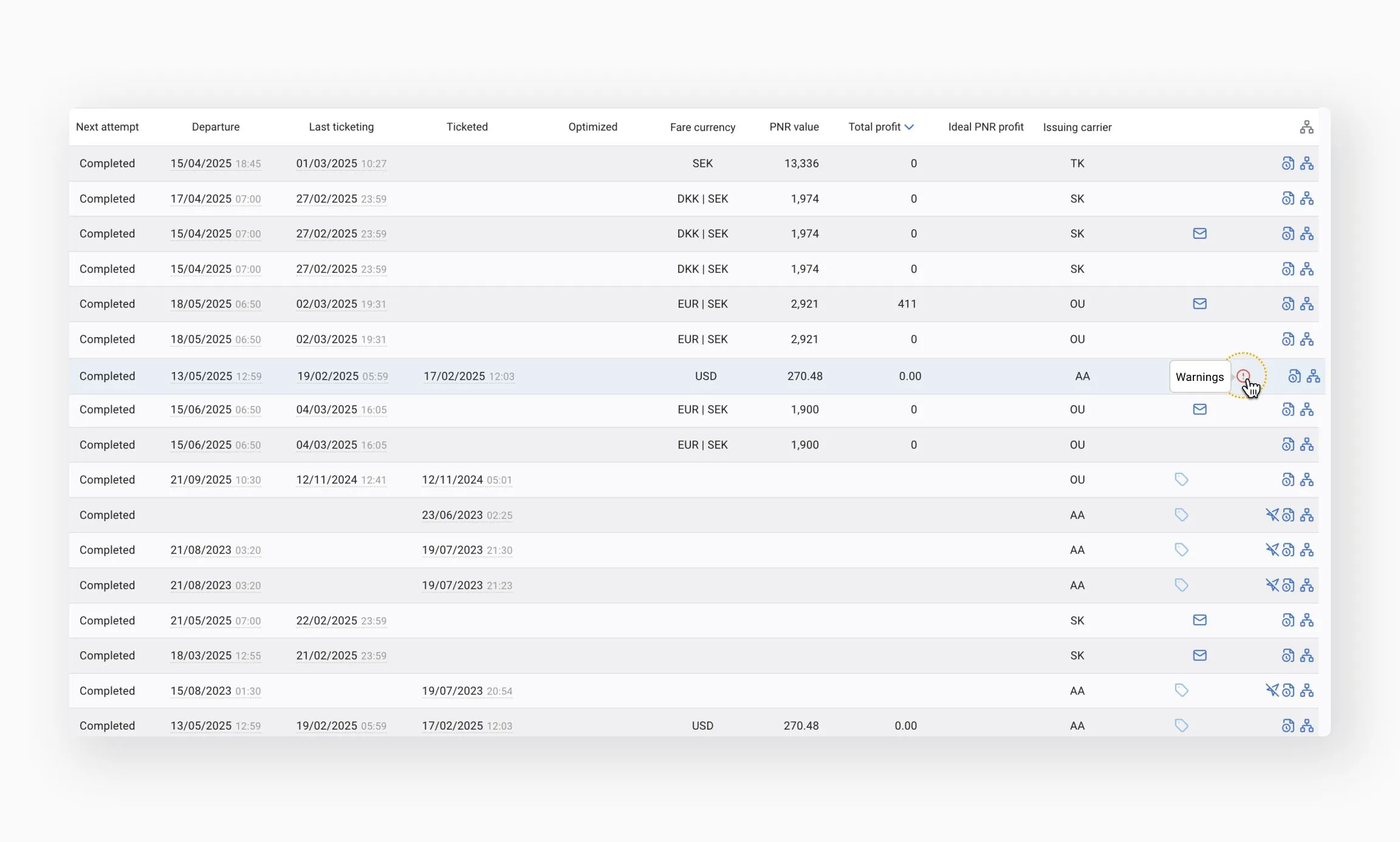Open history icon in 15/08/2023 departure row
The height and width of the screenshot is (842, 1400).
pyautogui.click(x=1288, y=691)
